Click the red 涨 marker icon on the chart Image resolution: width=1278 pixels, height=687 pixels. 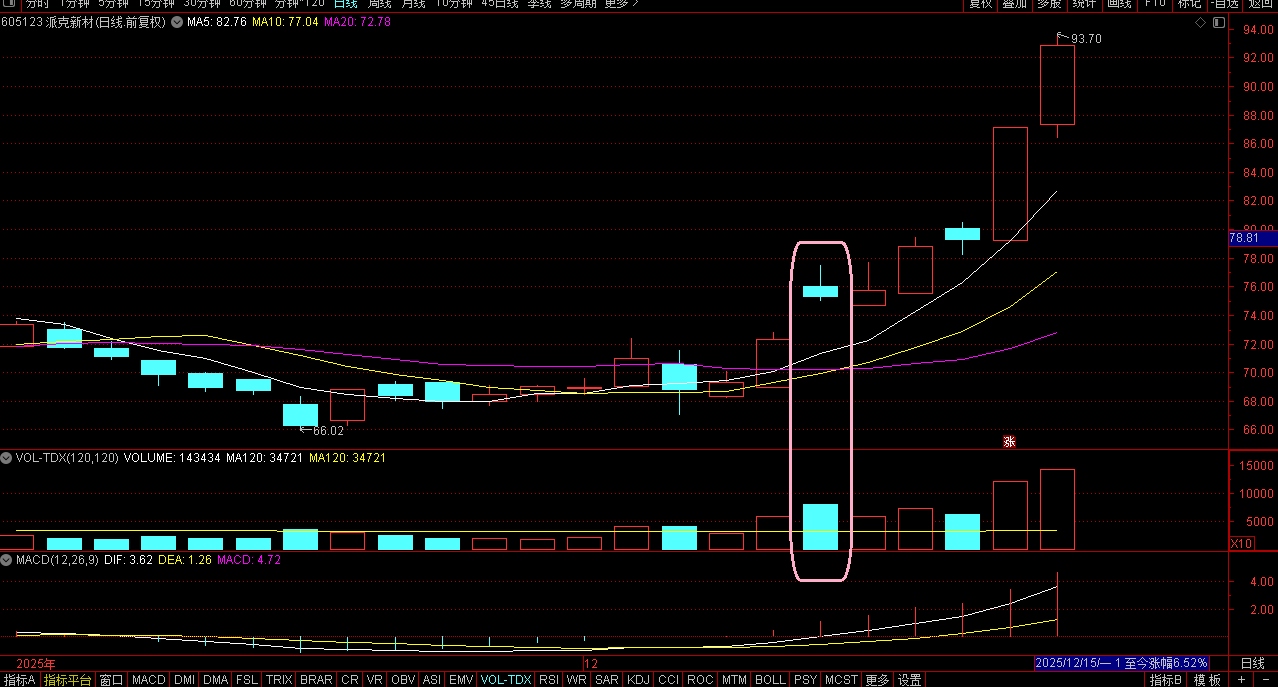pos(1010,441)
